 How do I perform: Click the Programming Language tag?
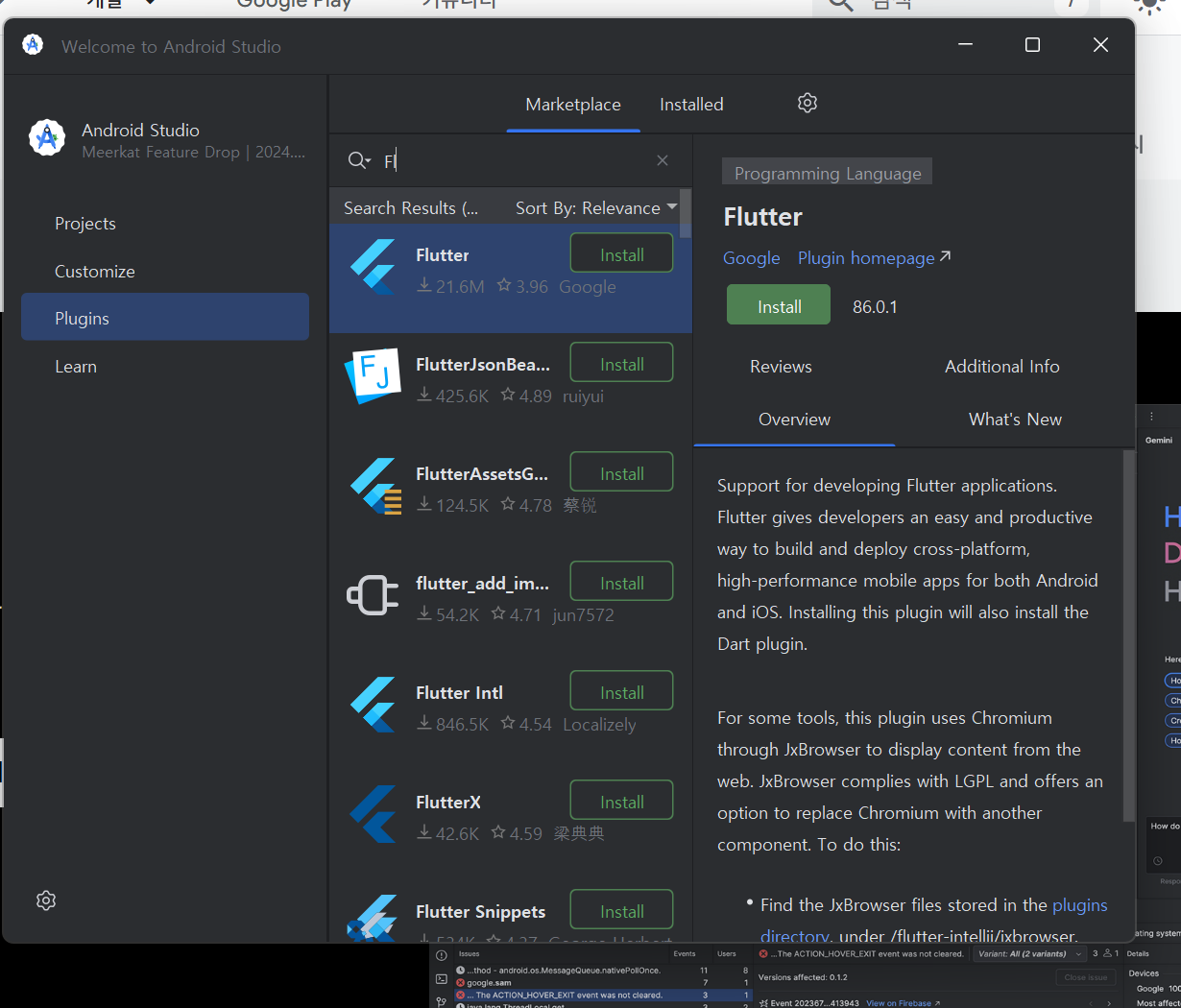(827, 172)
